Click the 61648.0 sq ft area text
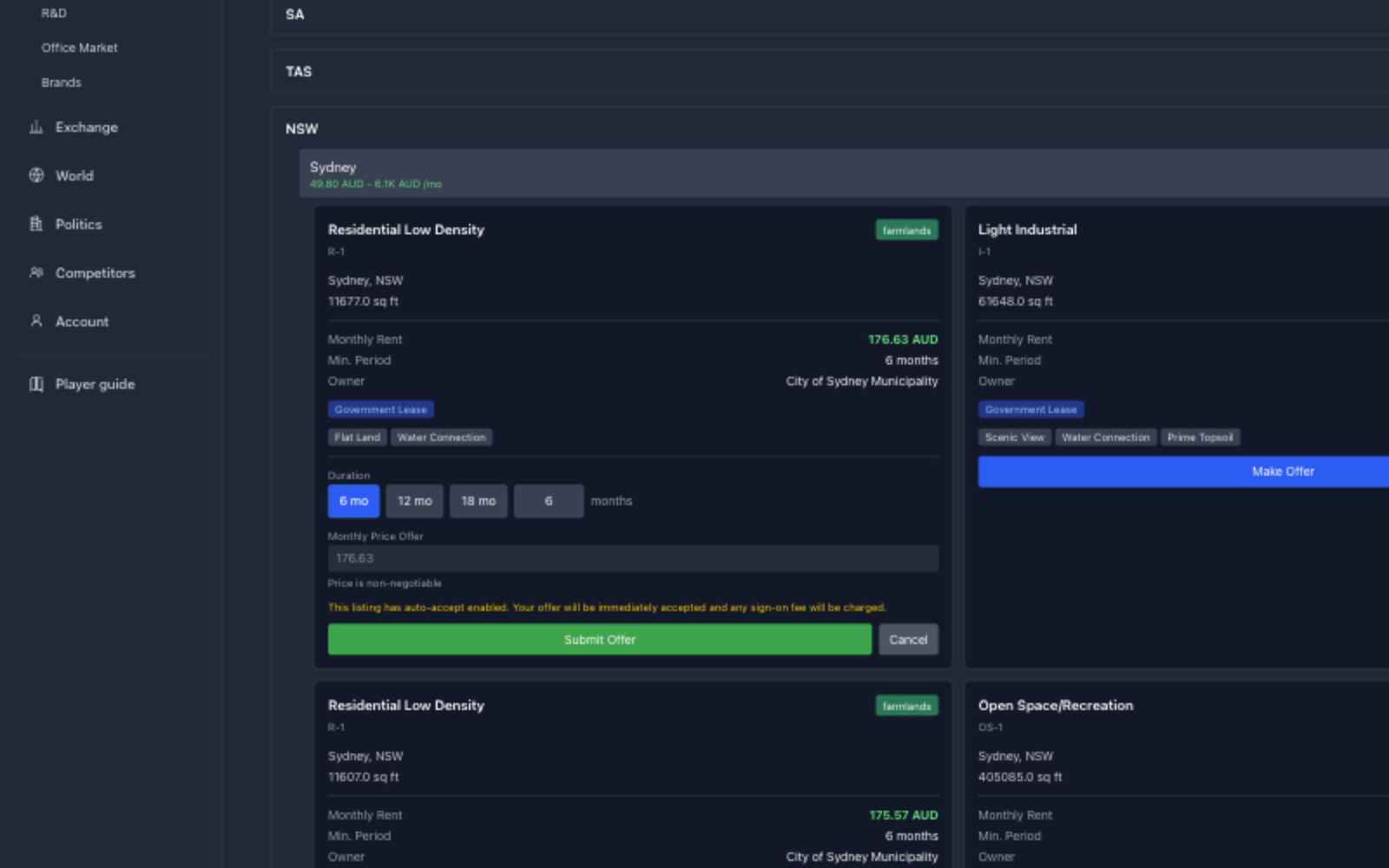The height and width of the screenshot is (868, 1389). click(x=1016, y=301)
